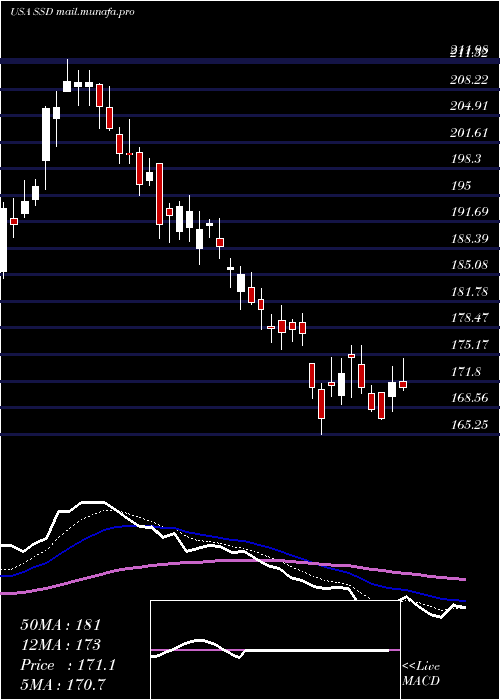
Task: Click the MACD inset chart panel
Action: click(x=275, y=650)
